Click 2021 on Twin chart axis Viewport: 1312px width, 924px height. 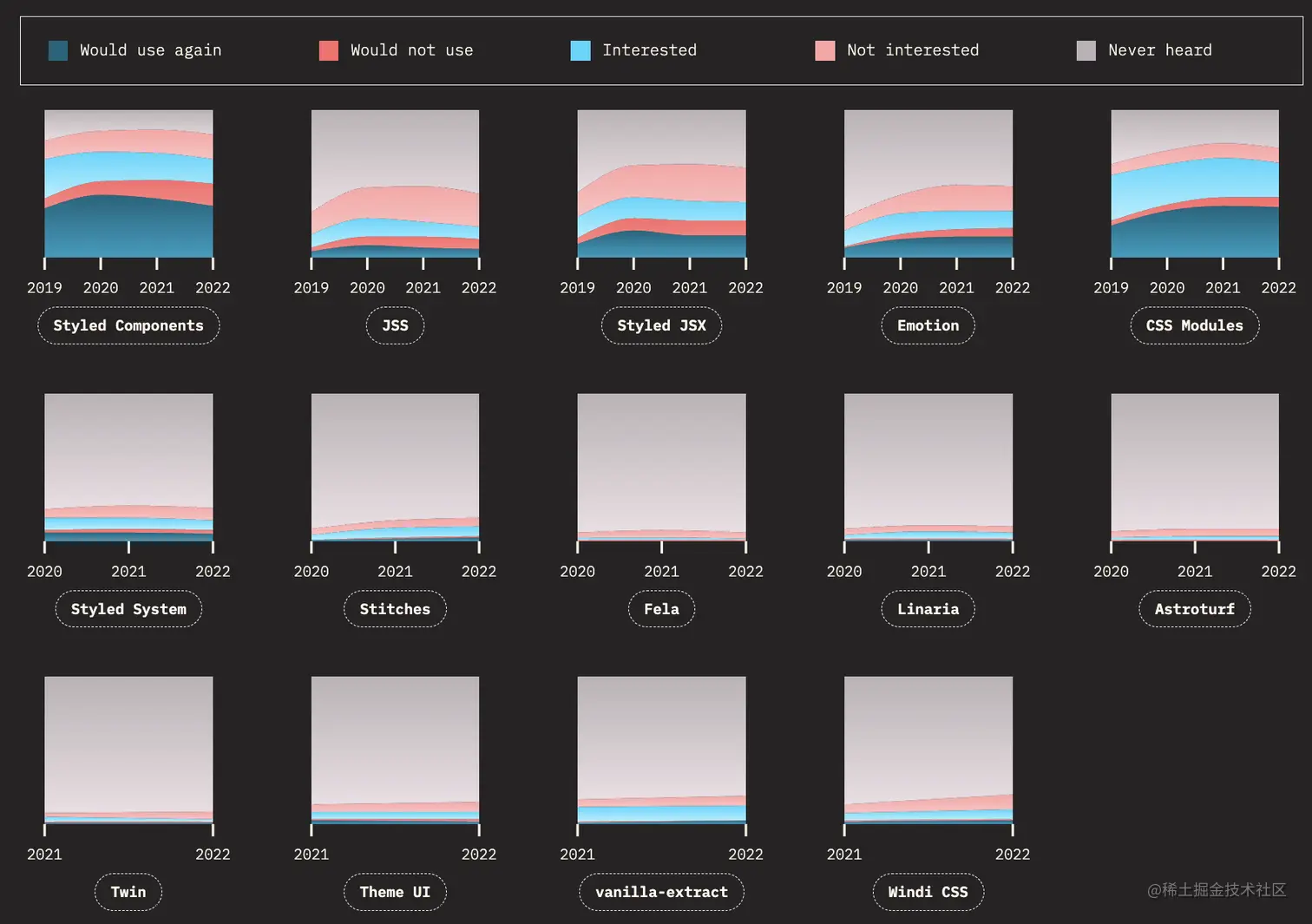pyautogui.click(x=44, y=855)
